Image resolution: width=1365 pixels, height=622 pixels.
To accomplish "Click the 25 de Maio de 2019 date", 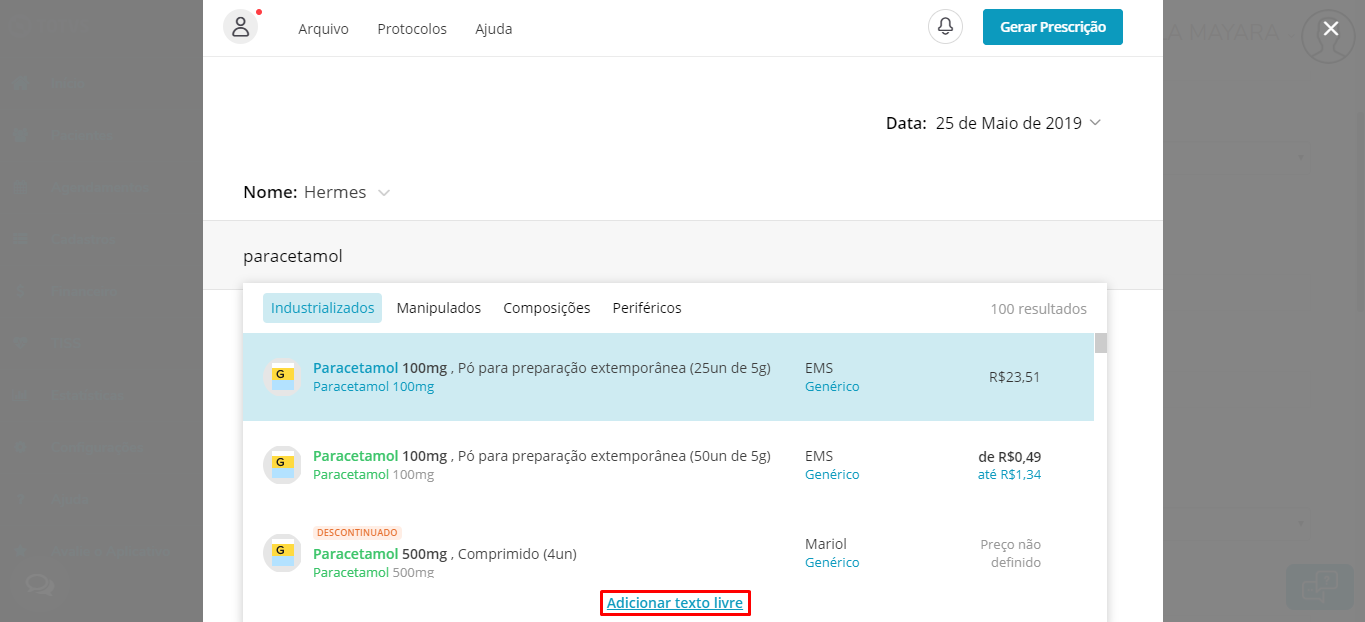I will pos(1009,123).
